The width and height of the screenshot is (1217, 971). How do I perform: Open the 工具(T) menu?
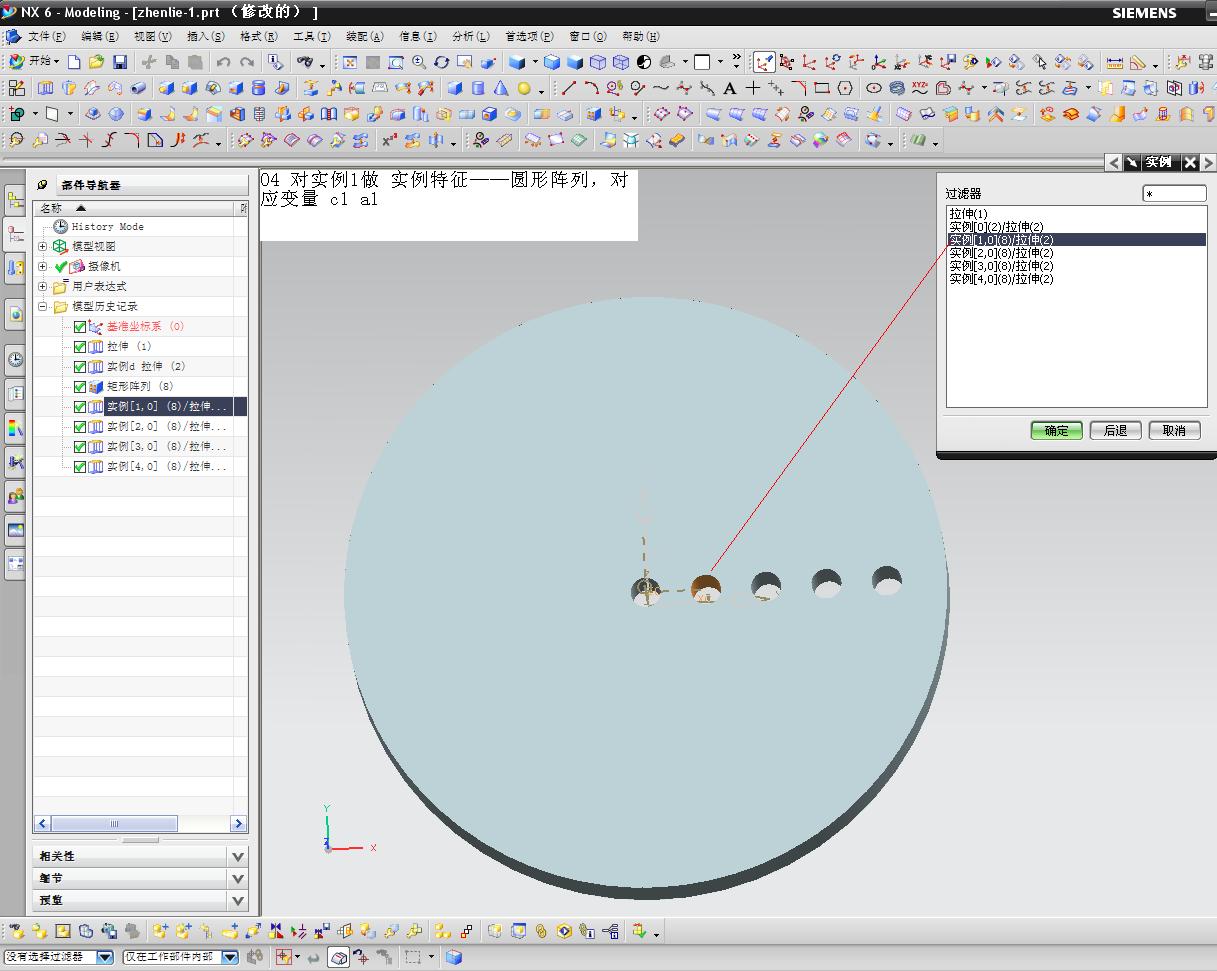pos(311,36)
